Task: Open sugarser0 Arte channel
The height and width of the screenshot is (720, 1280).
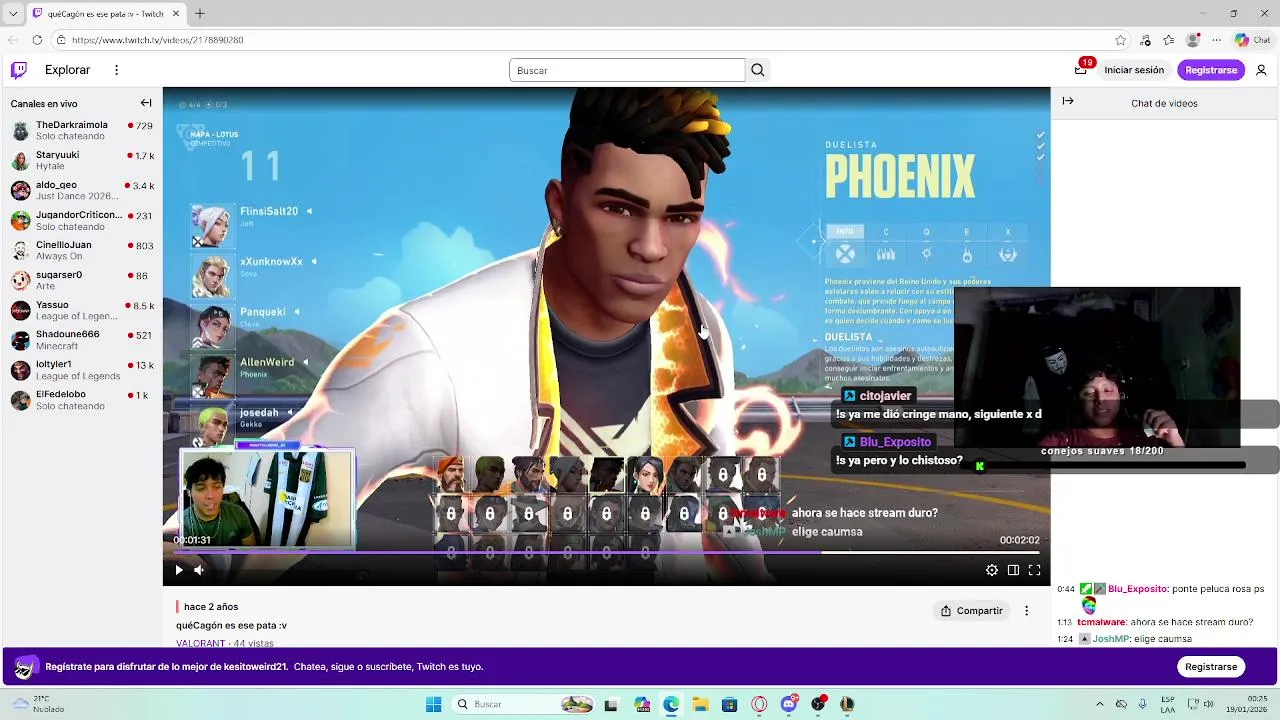Action: tap(81, 281)
